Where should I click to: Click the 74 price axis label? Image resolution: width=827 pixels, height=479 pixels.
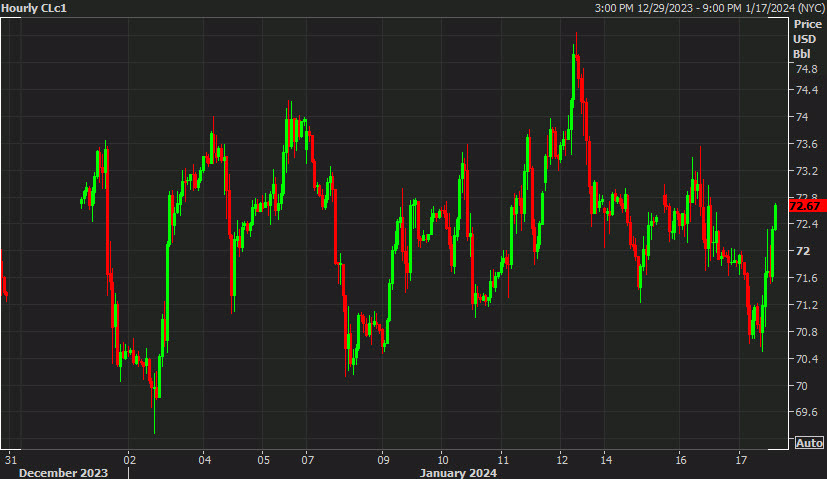pos(802,117)
